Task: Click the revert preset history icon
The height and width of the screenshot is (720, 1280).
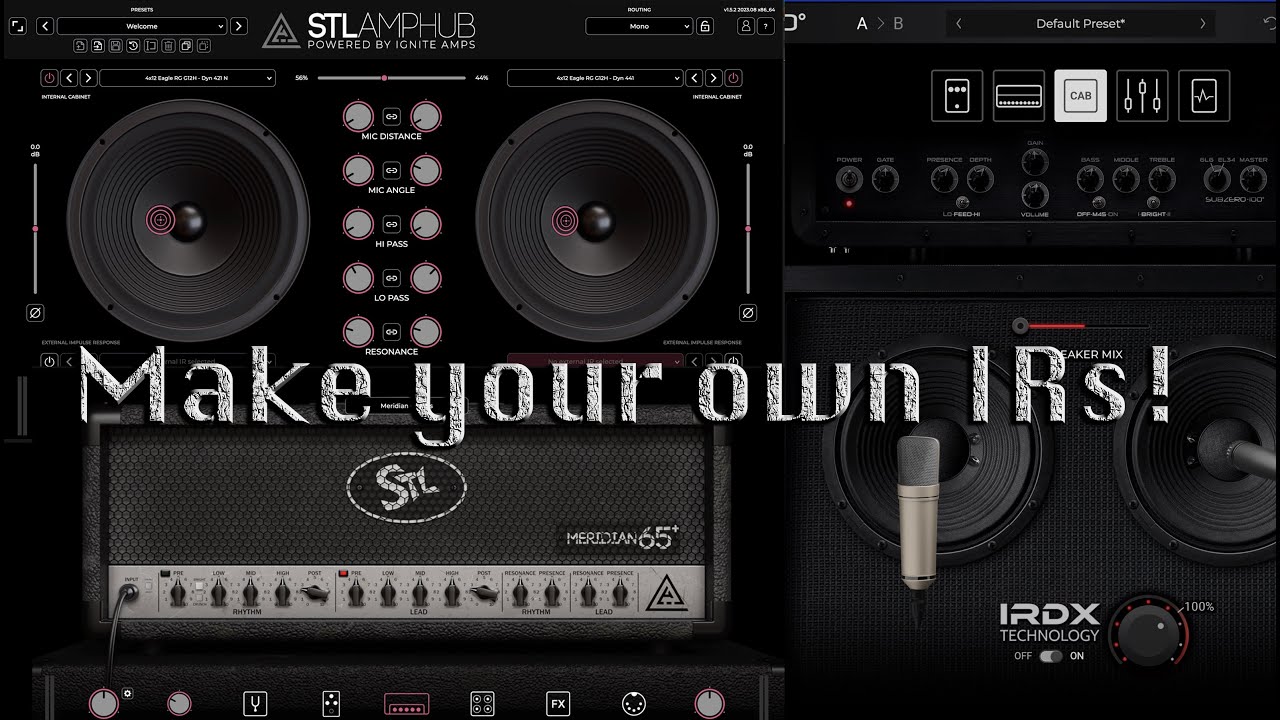Action: [133, 45]
